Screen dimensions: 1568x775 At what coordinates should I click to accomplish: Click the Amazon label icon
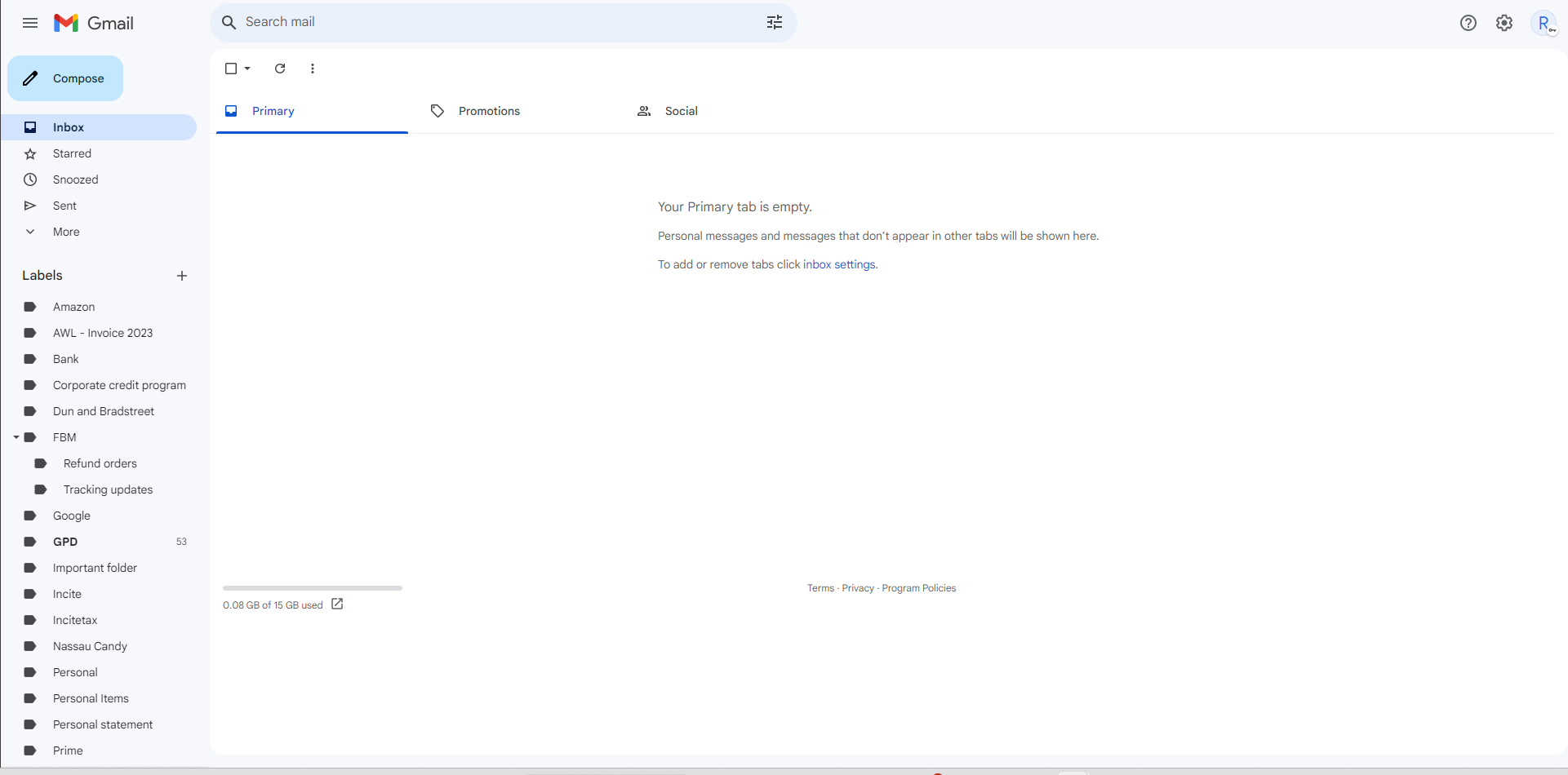[x=30, y=307]
